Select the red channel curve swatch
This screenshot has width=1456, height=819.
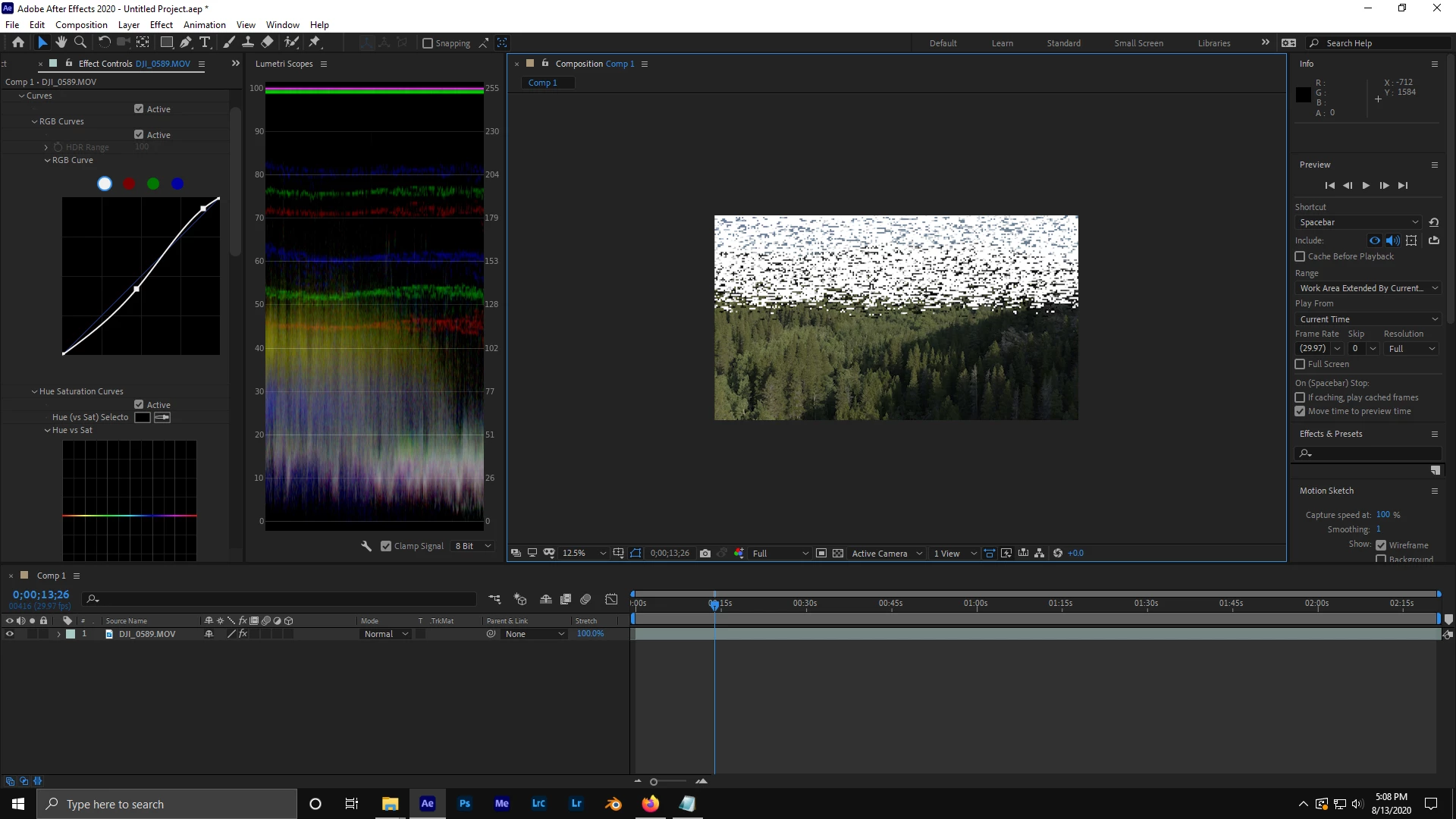(x=129, y=184)
